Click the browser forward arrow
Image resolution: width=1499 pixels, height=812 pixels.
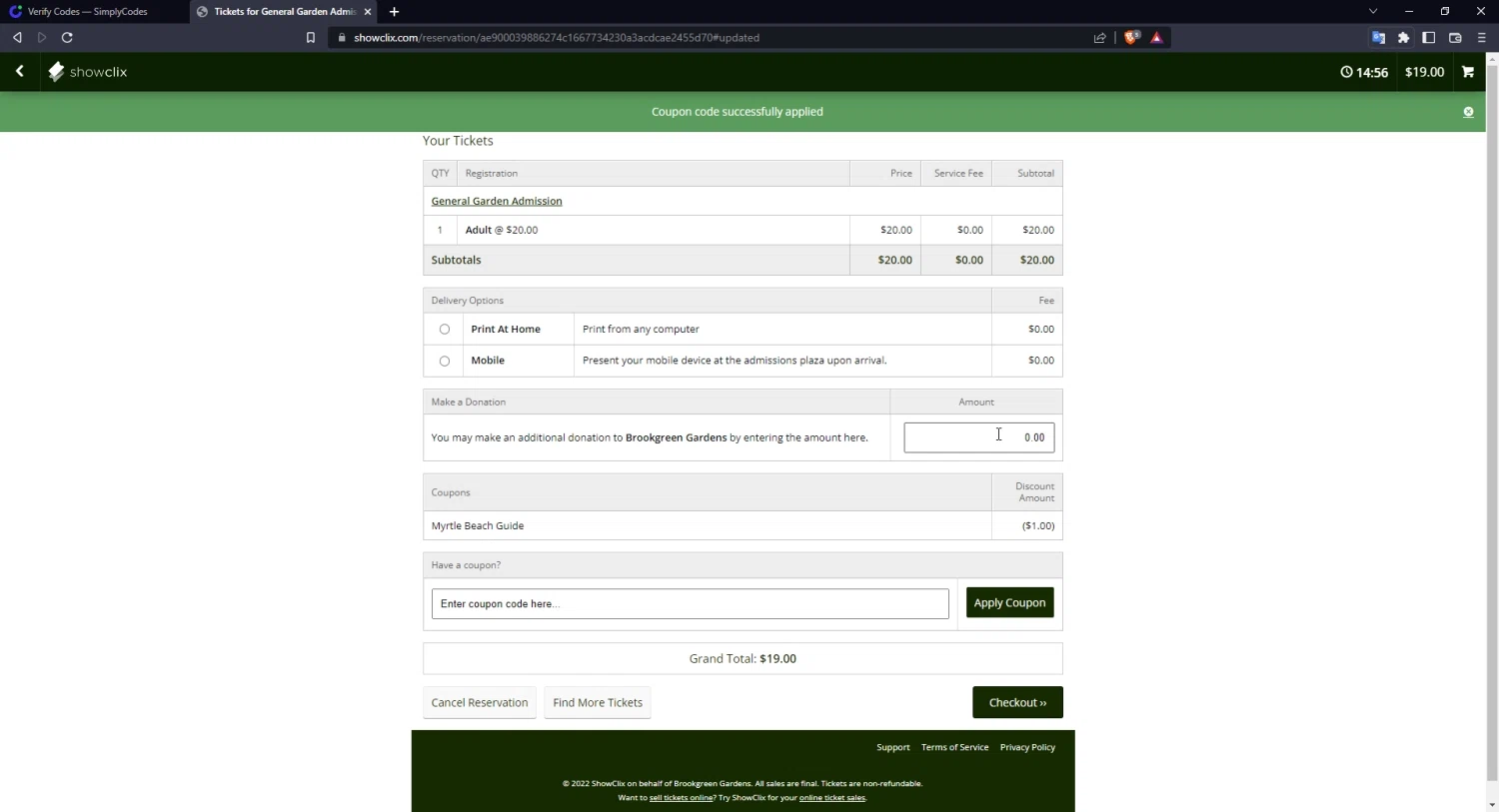[x=42, y=38]
